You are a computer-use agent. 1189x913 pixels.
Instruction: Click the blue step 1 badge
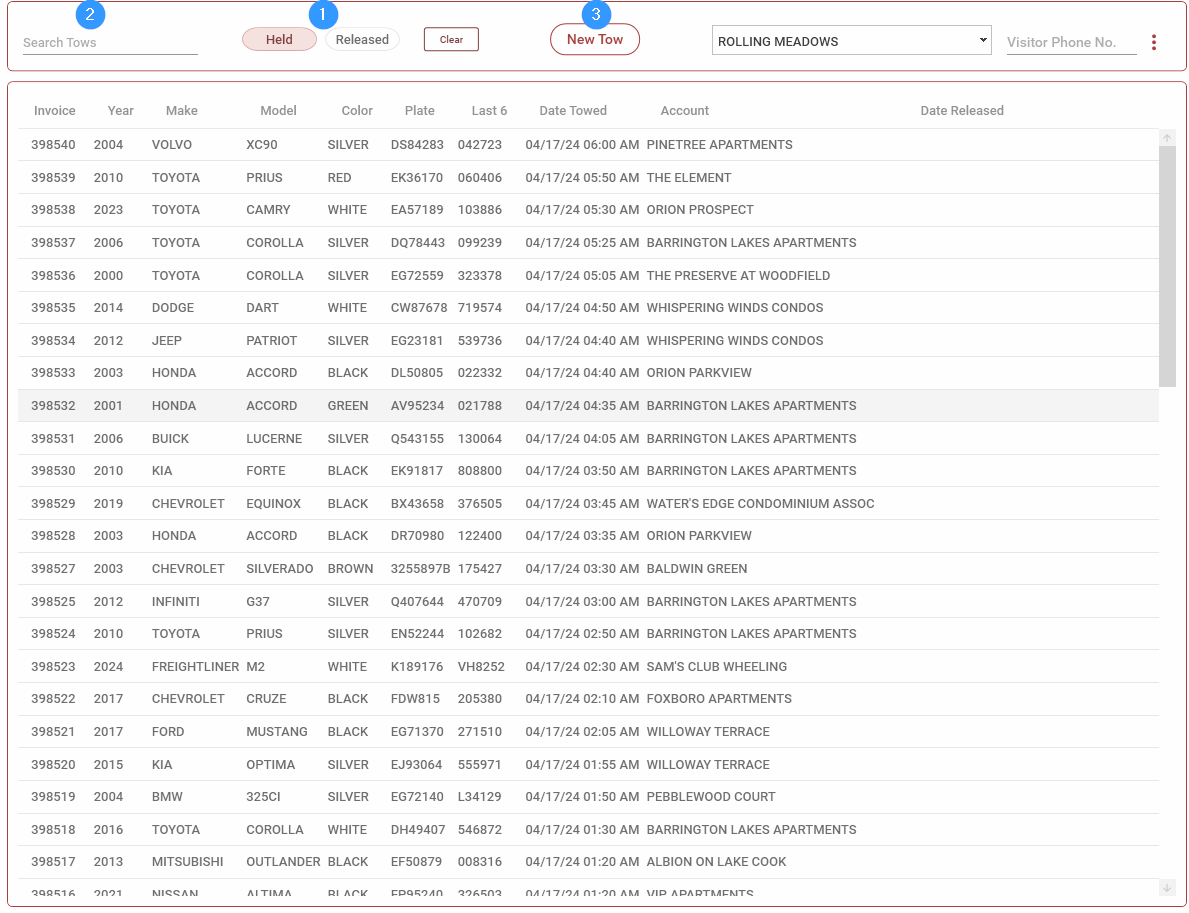323,15
